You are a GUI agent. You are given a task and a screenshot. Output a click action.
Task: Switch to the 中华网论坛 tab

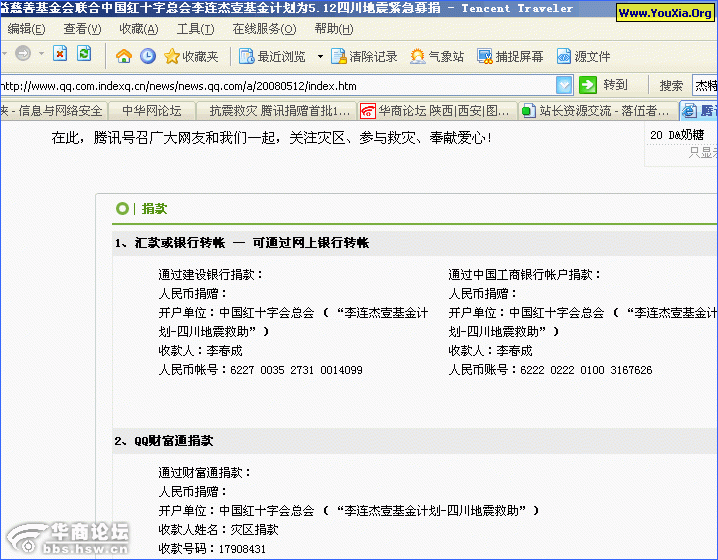152,110
